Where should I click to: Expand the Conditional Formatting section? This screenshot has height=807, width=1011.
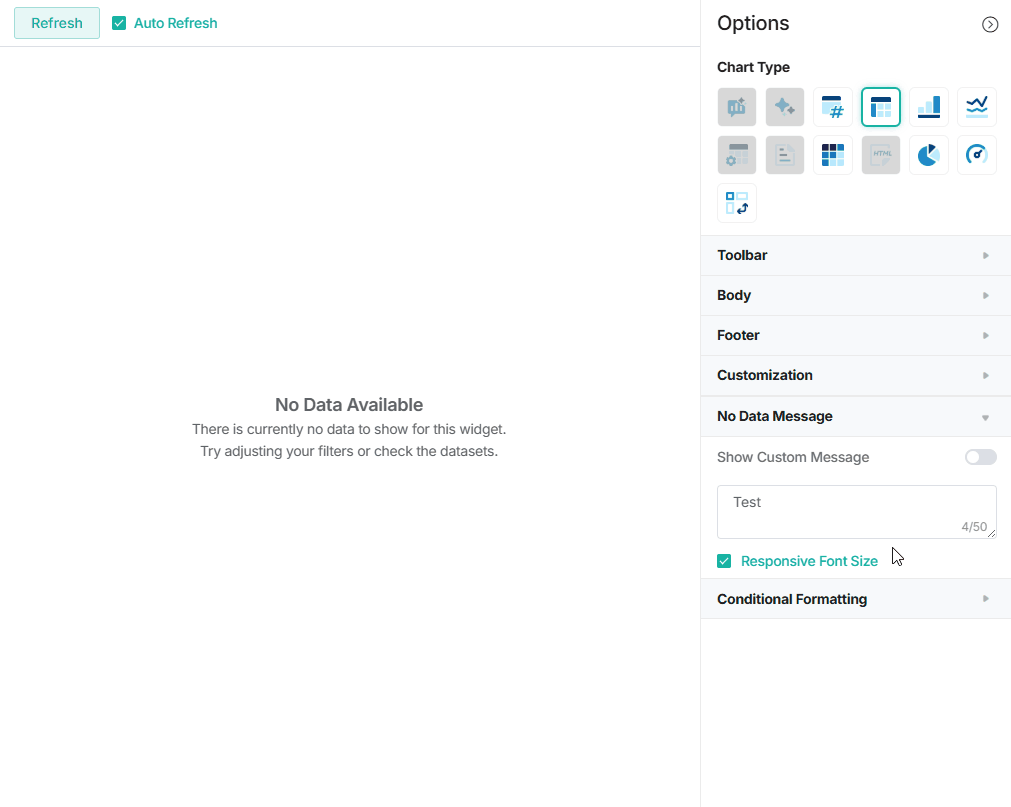pos(855,599)
